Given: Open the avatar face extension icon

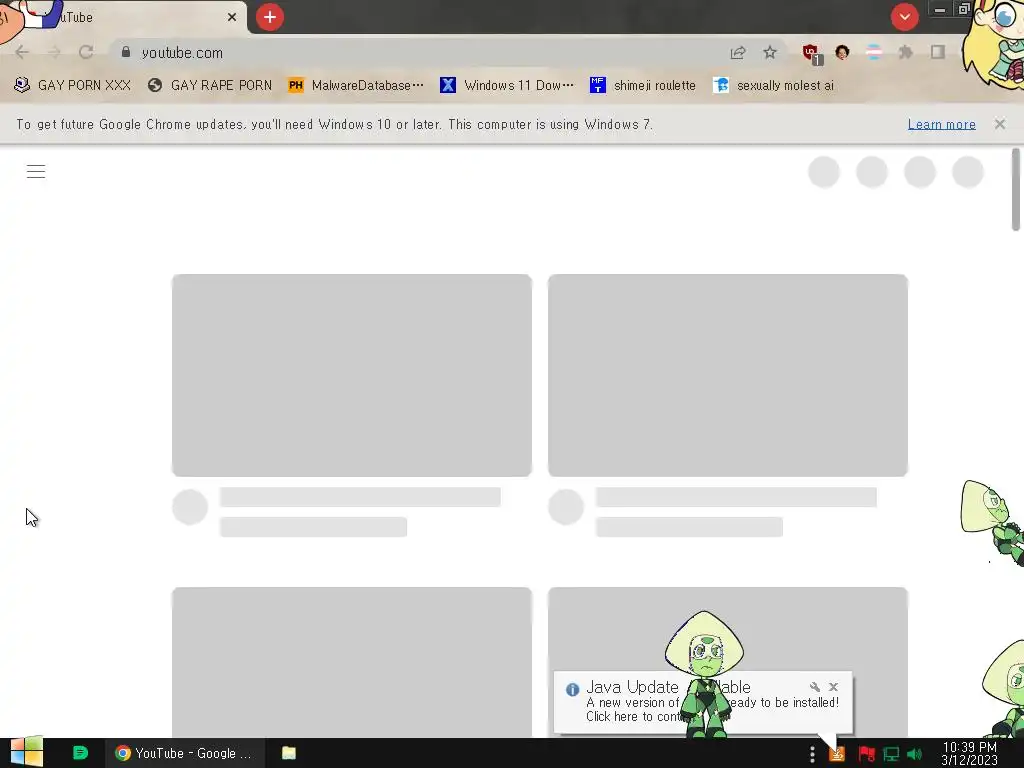Looking at the screenshot, I should coord(842,52).
